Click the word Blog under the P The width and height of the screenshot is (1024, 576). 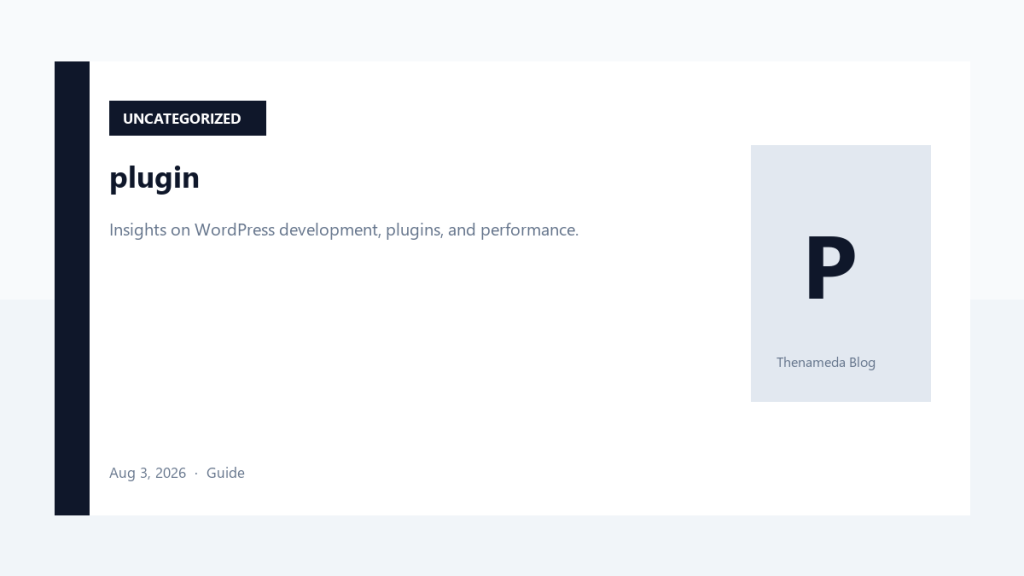coord(862,362)
